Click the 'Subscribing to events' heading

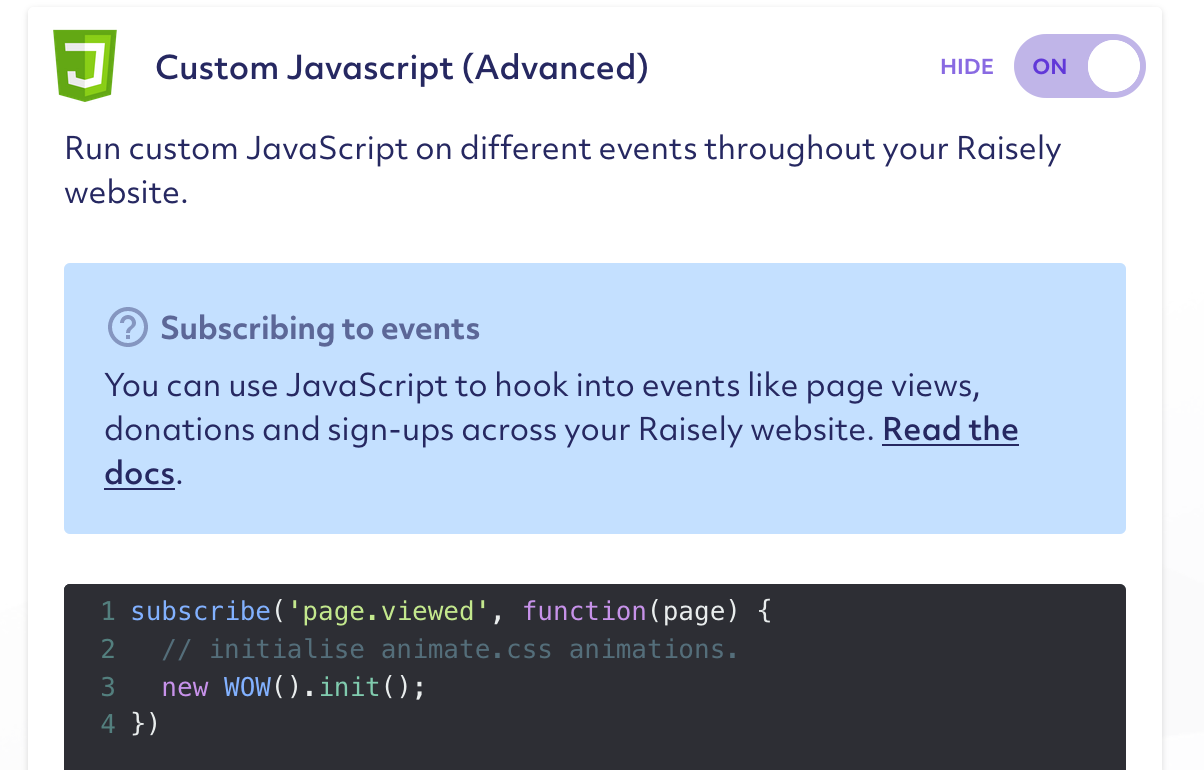pos(320,328)
